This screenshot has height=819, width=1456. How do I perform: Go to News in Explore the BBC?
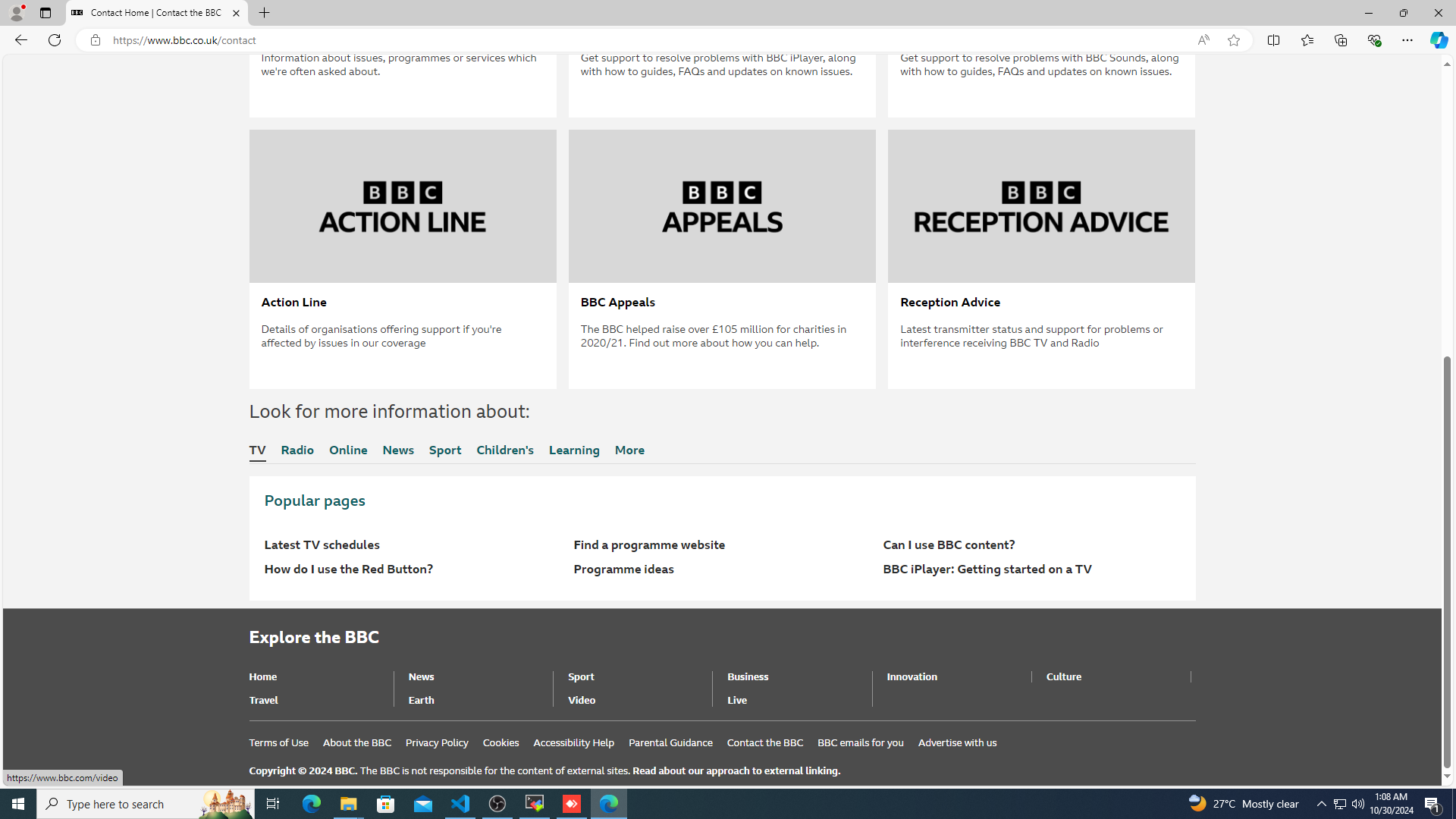[422, 677]
